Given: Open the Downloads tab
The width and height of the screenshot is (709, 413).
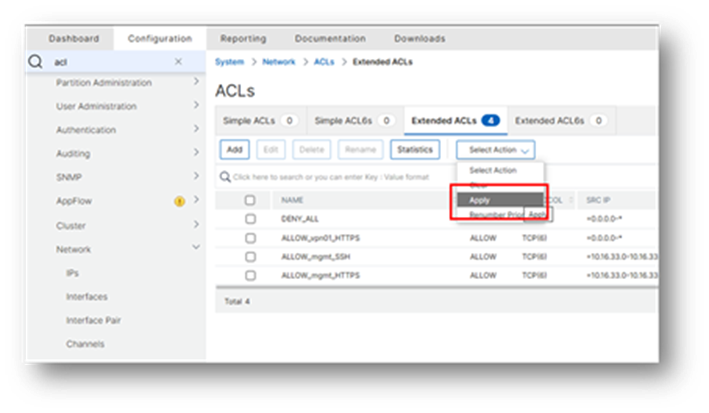Looking at the screenshot, I should click(x=420, y=38).
